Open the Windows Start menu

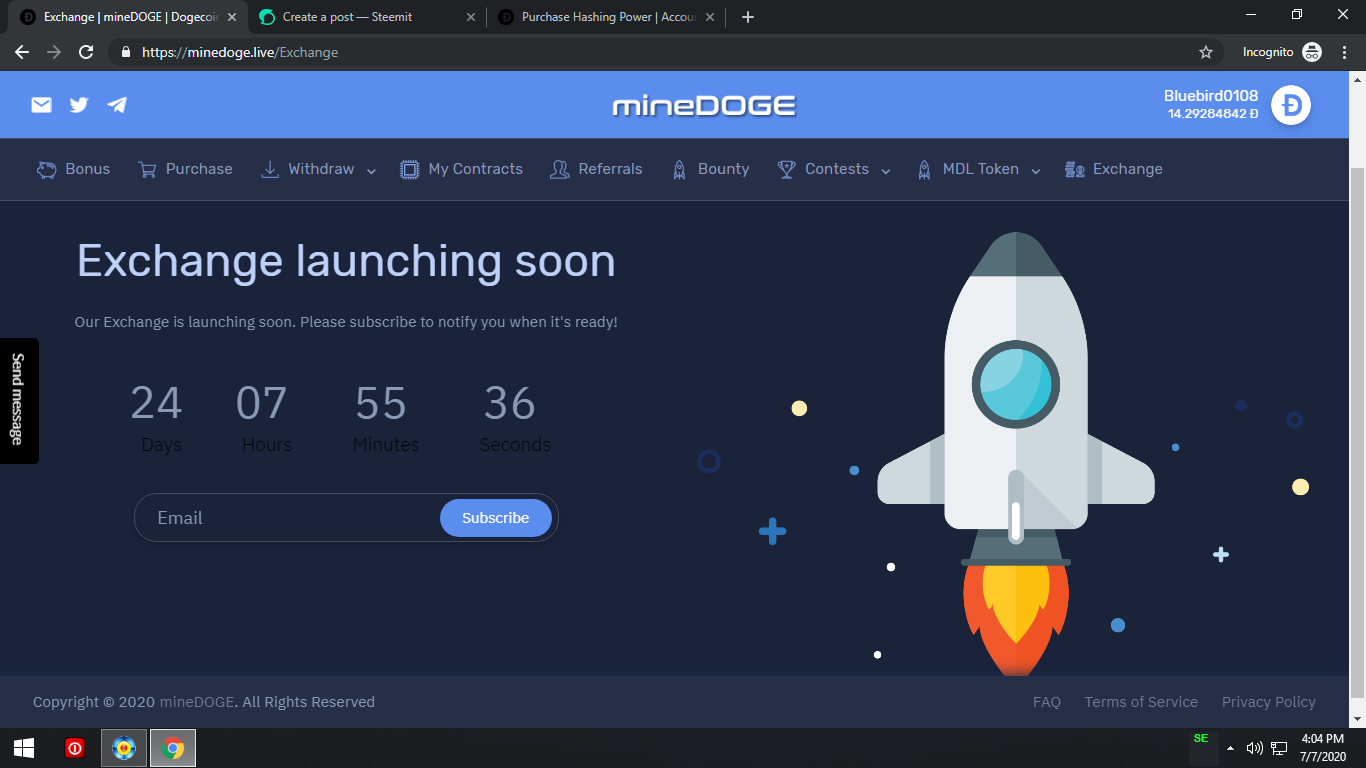(x=24, y=748)
